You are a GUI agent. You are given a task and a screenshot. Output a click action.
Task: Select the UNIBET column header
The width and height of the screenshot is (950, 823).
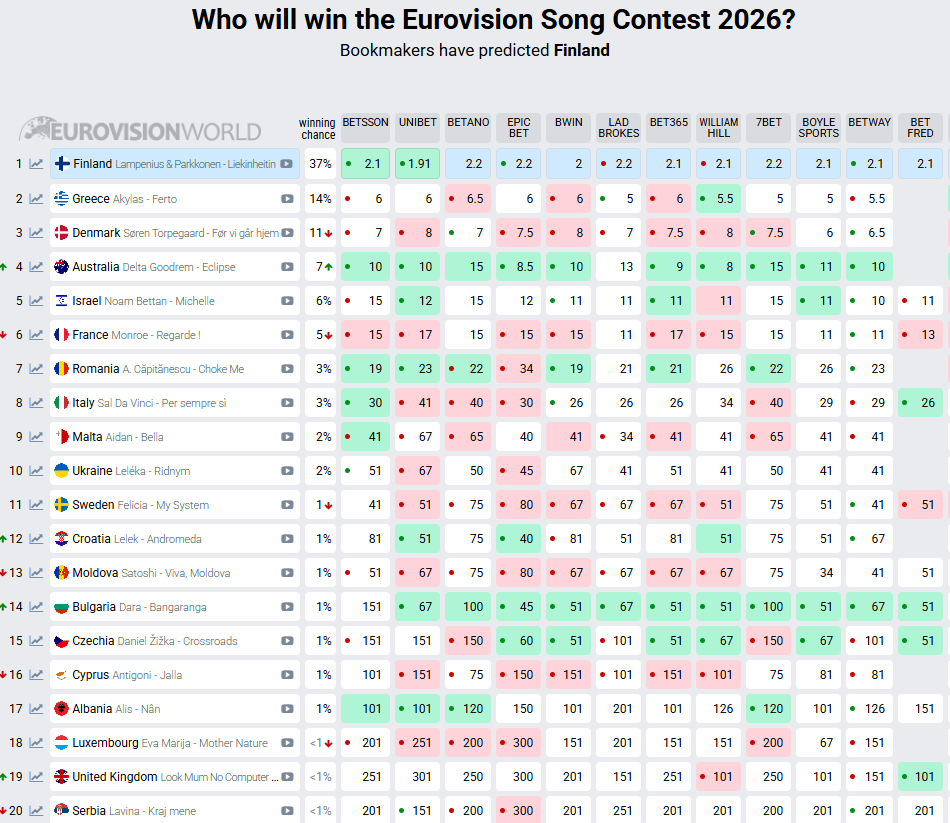[417, 128]
